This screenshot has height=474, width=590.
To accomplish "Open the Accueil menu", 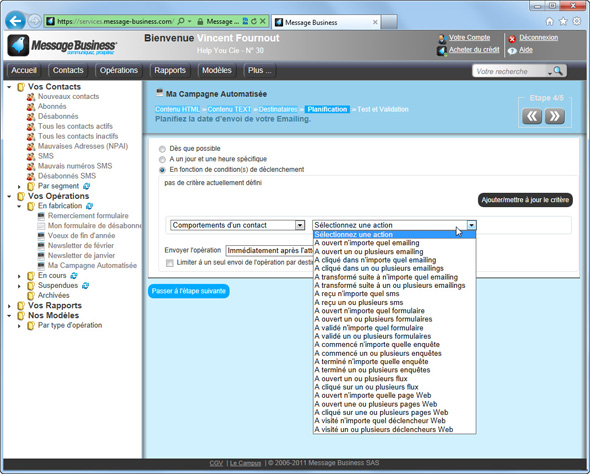I will point(24,70).
